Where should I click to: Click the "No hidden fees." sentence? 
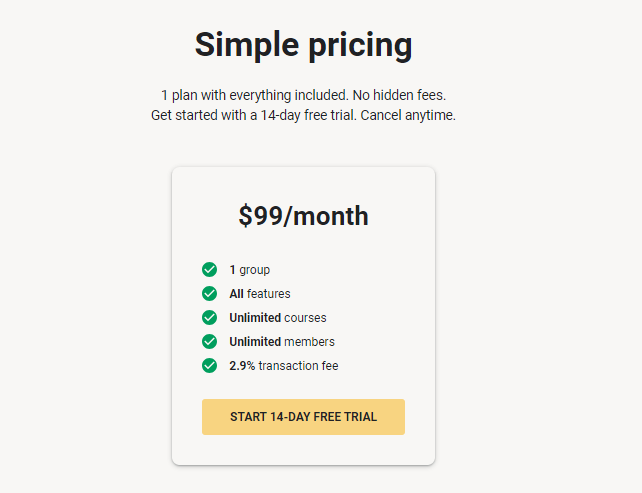pyautogui.click(x=399, y=95)
